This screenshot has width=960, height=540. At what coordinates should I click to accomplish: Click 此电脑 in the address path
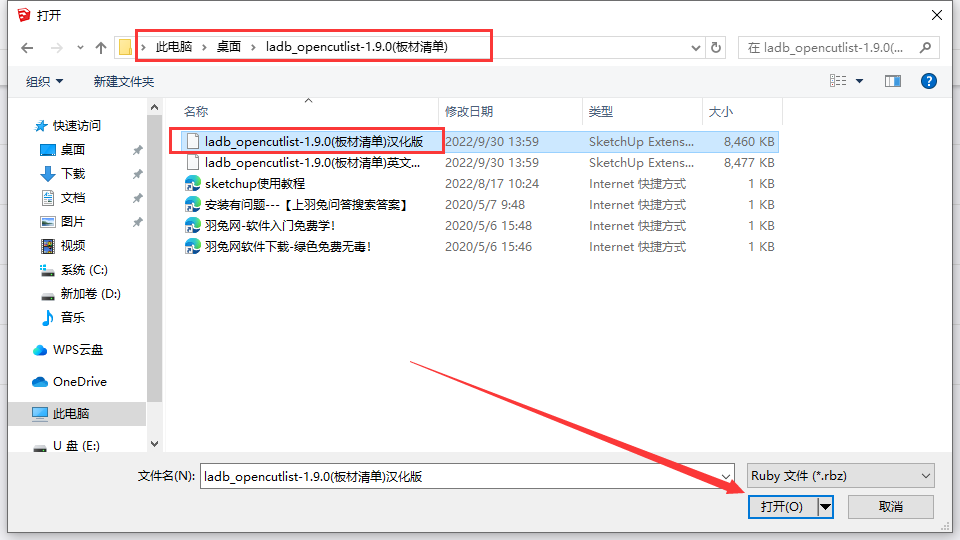[x=174, y=47]
